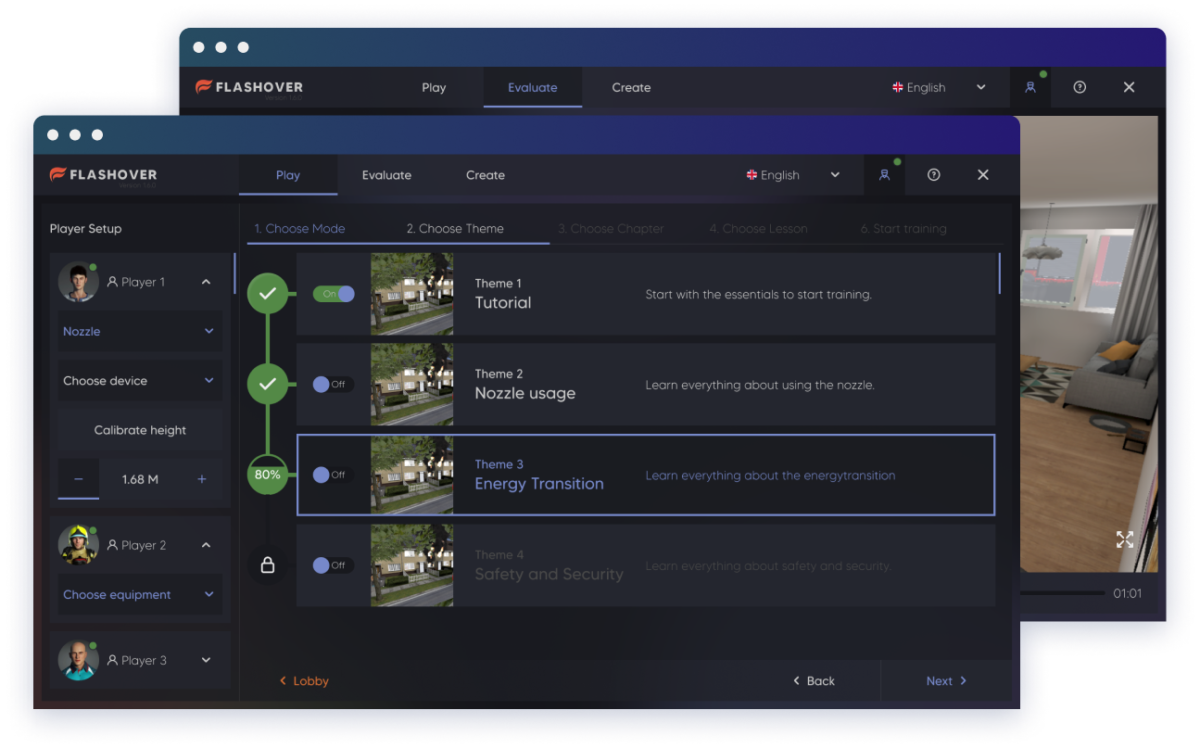Click the lock icon for Theme 4

(x=267, y=565)
